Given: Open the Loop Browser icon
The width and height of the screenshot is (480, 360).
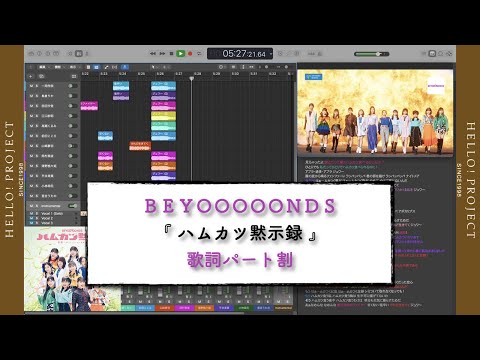Looking at the screenshot, I should coord(441,53).
